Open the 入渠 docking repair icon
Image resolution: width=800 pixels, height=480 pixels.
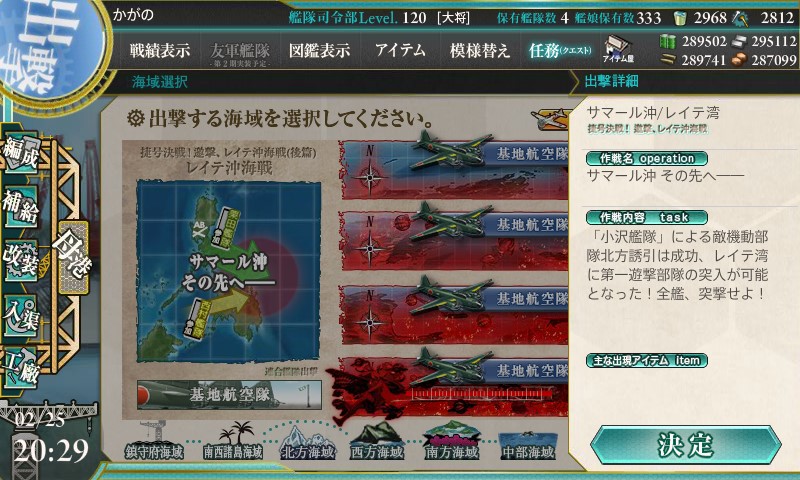20,316
